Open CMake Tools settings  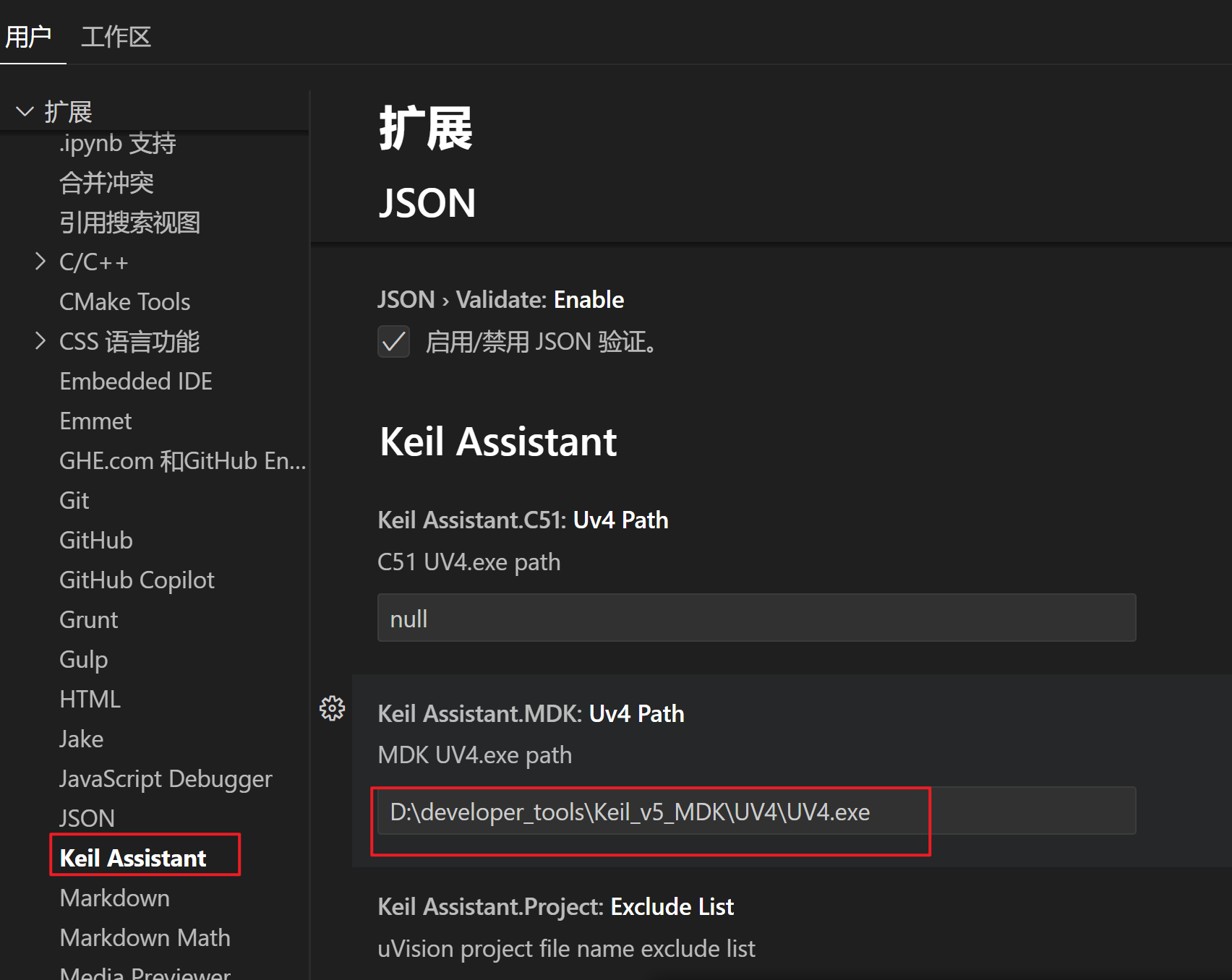(125, 302)
